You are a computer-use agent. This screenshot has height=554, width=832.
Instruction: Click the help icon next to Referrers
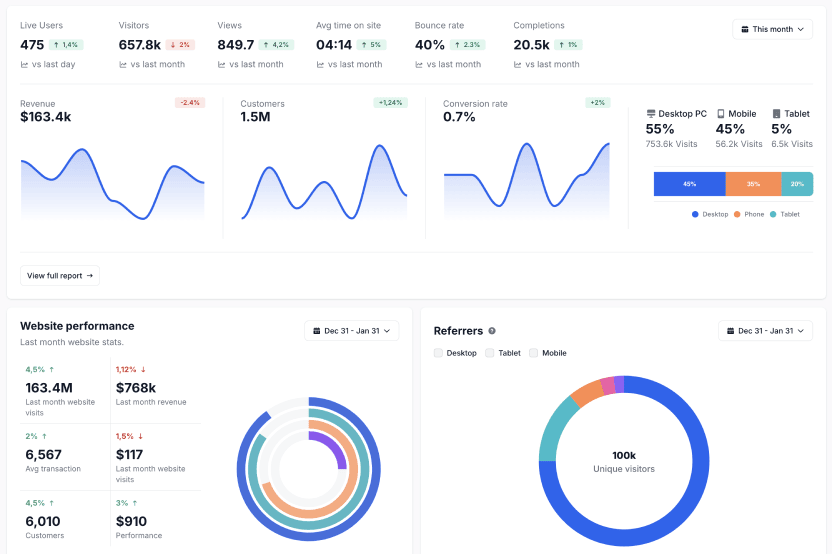(492, 331)
